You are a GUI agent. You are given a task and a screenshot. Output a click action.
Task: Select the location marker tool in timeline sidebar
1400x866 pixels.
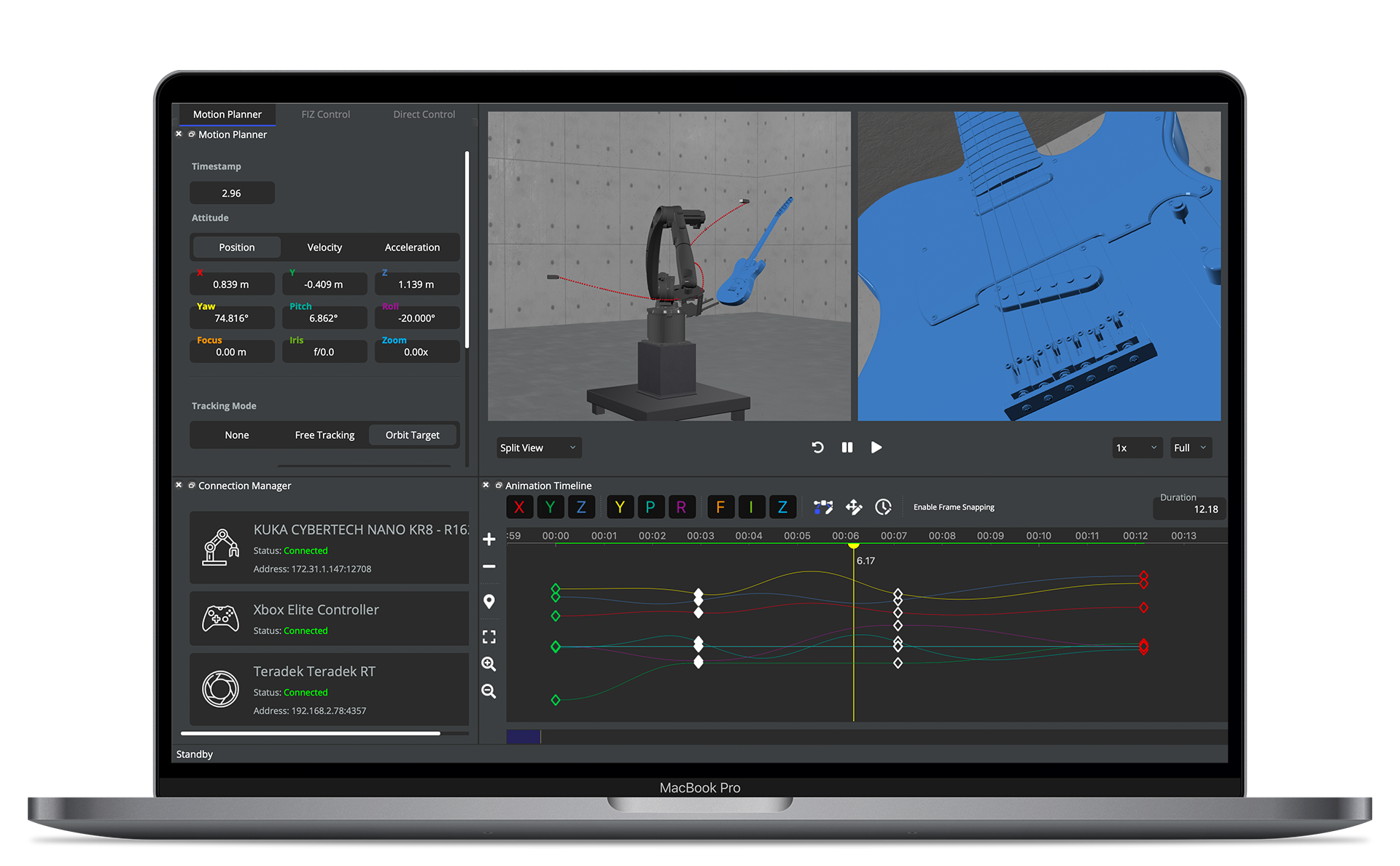pos(489,601)
